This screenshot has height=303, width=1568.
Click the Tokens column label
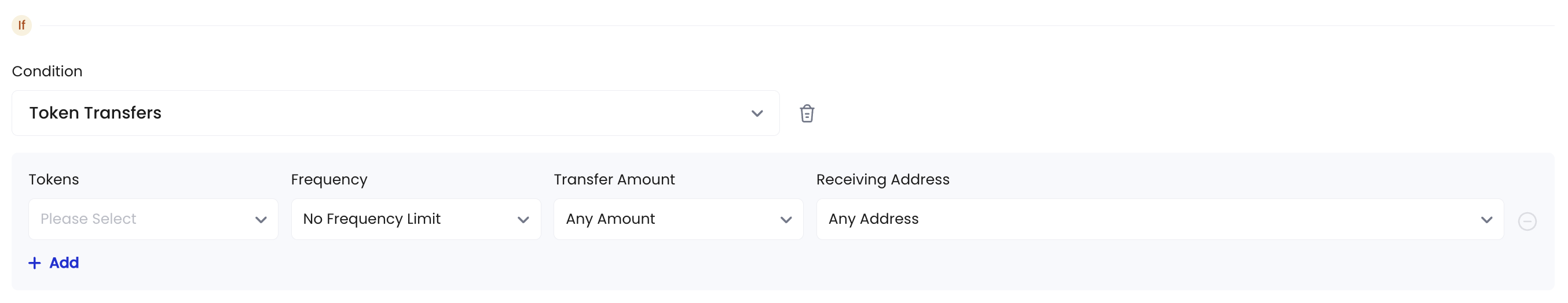click(x=54, y=179)
